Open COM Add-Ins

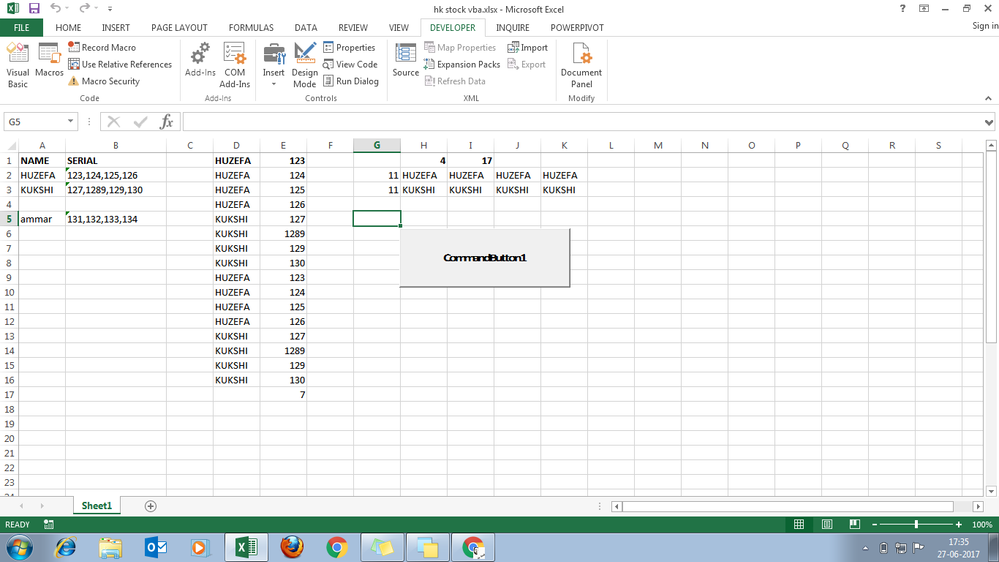pos(234,65)
